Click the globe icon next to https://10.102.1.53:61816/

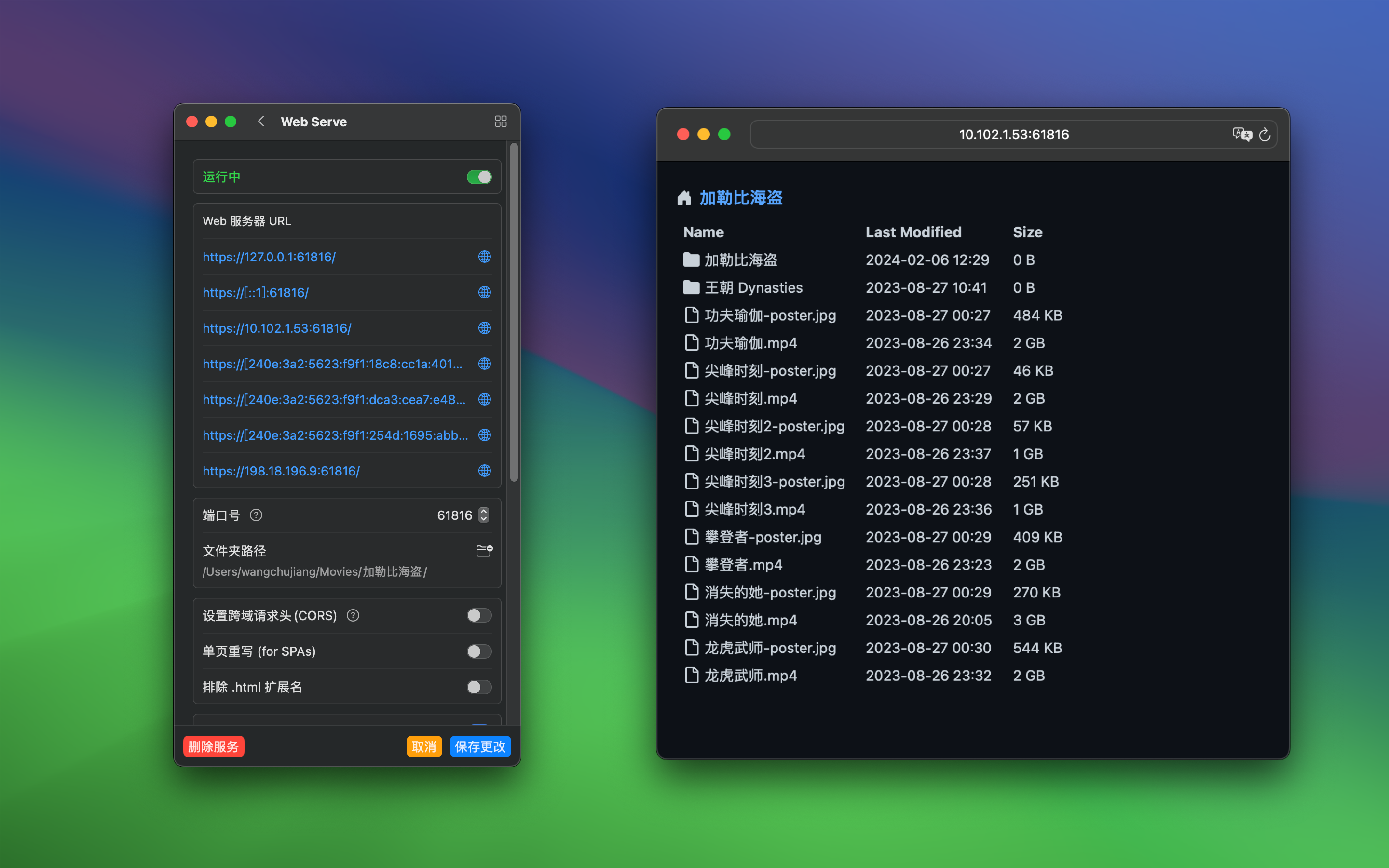[x=485, y=328]
